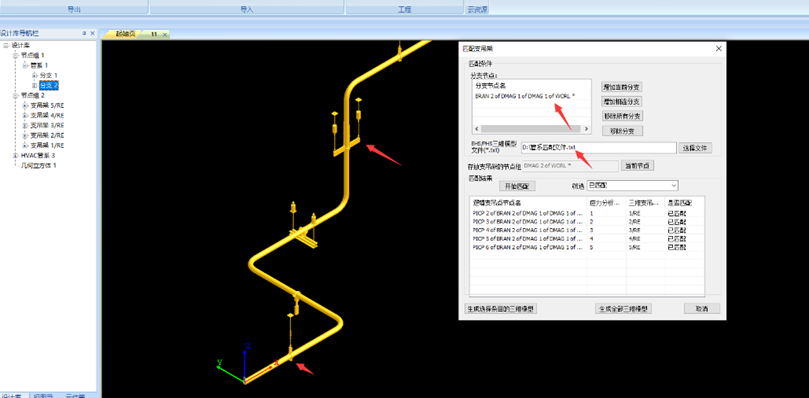Click the 开始匹配 button
This screenshot has height=398, width=809.
[x=517, y=186]
